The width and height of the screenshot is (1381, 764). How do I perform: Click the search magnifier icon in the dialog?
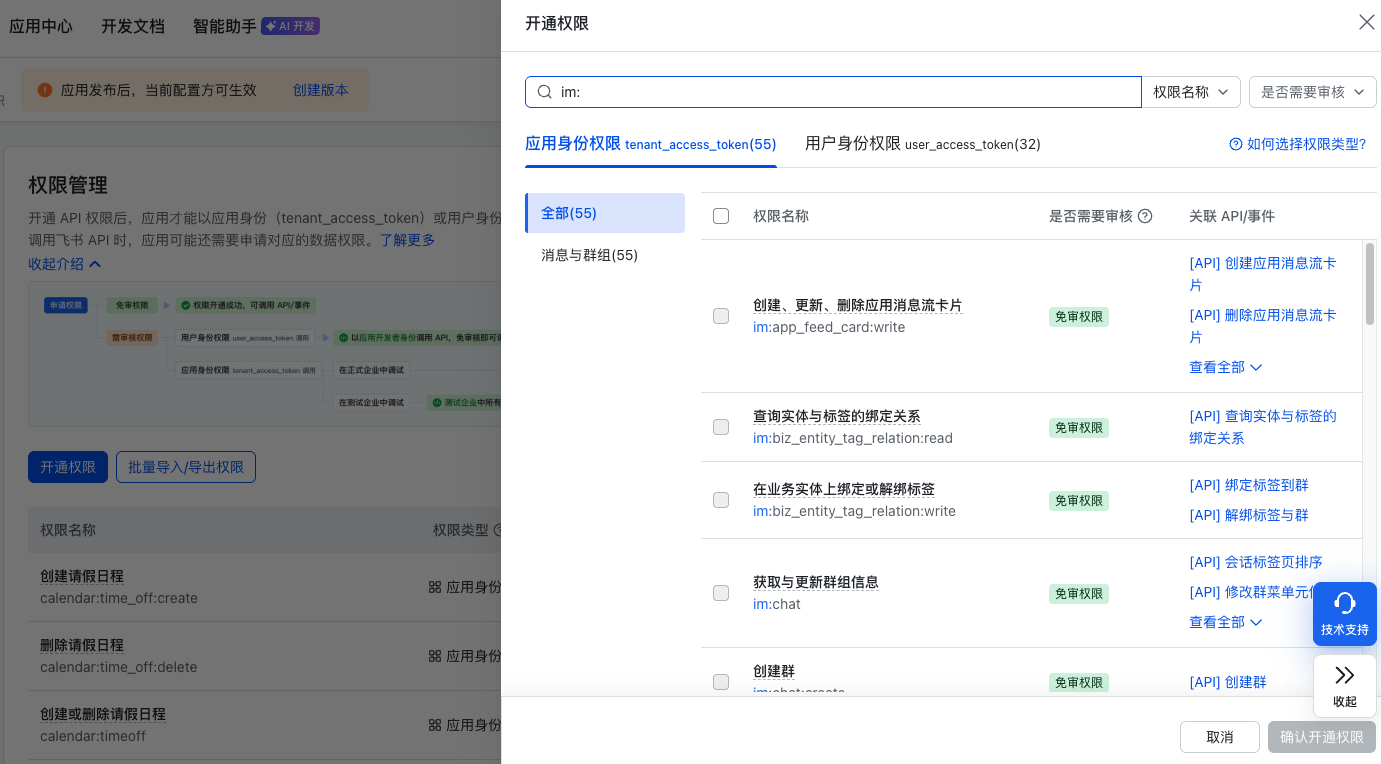545,91
